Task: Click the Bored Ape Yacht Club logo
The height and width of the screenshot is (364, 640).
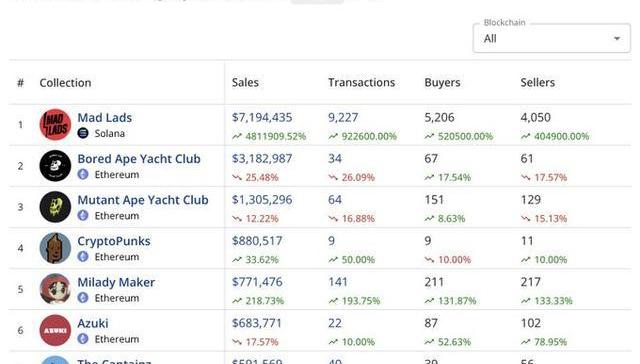Action: [x=55, y=166]
